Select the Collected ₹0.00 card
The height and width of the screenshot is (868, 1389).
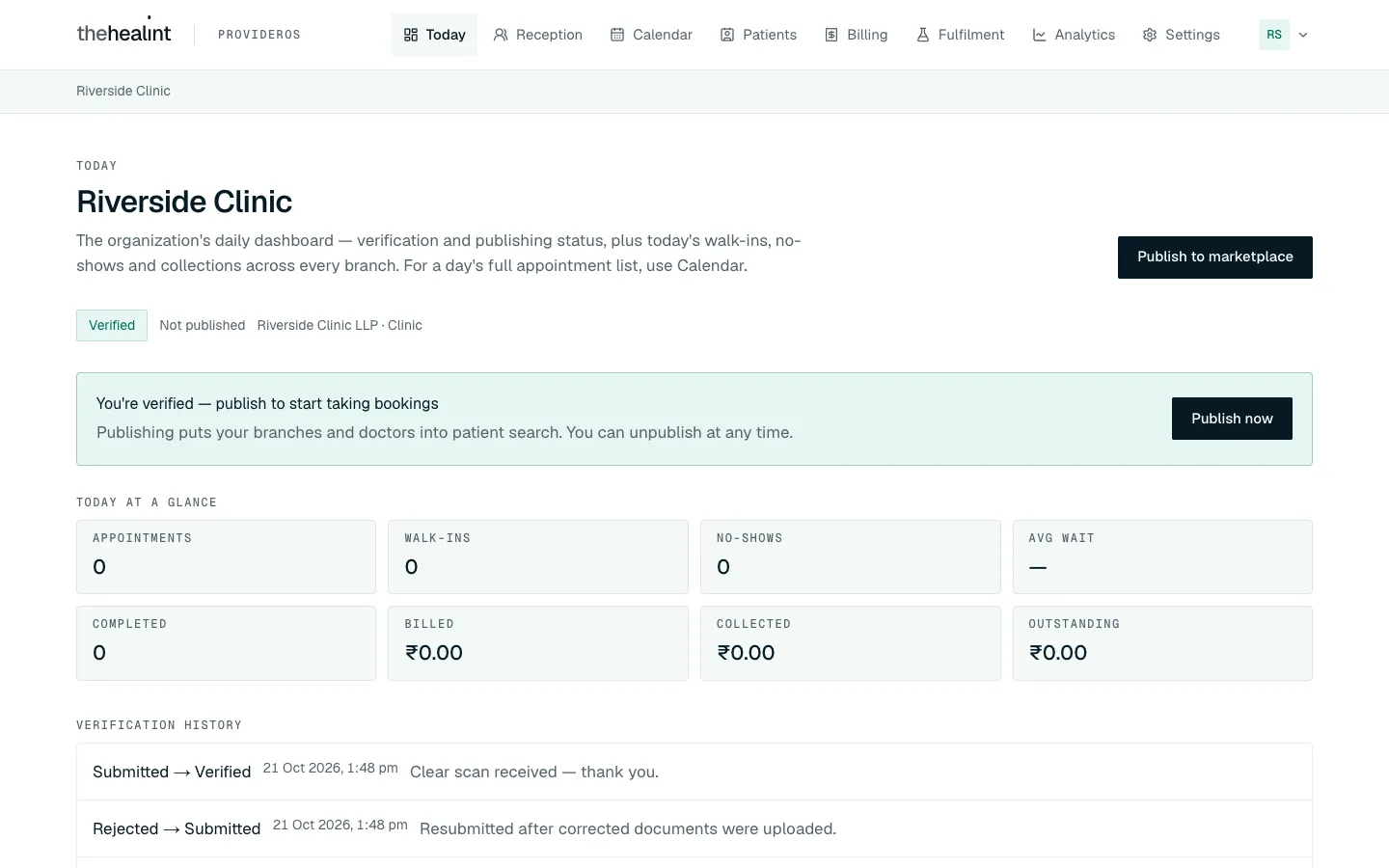[x=851, y=643]
